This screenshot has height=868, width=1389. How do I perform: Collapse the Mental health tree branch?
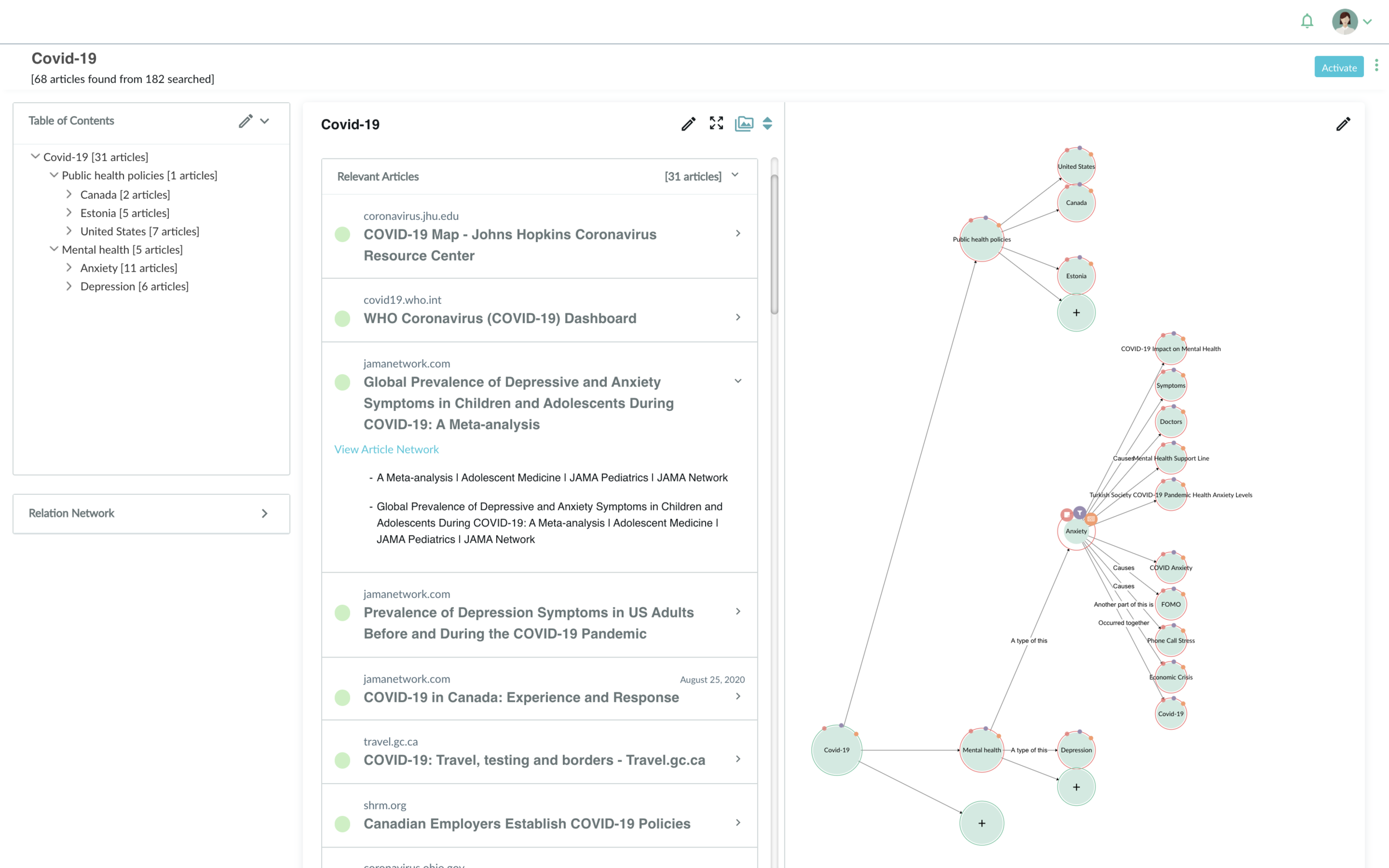54,249
